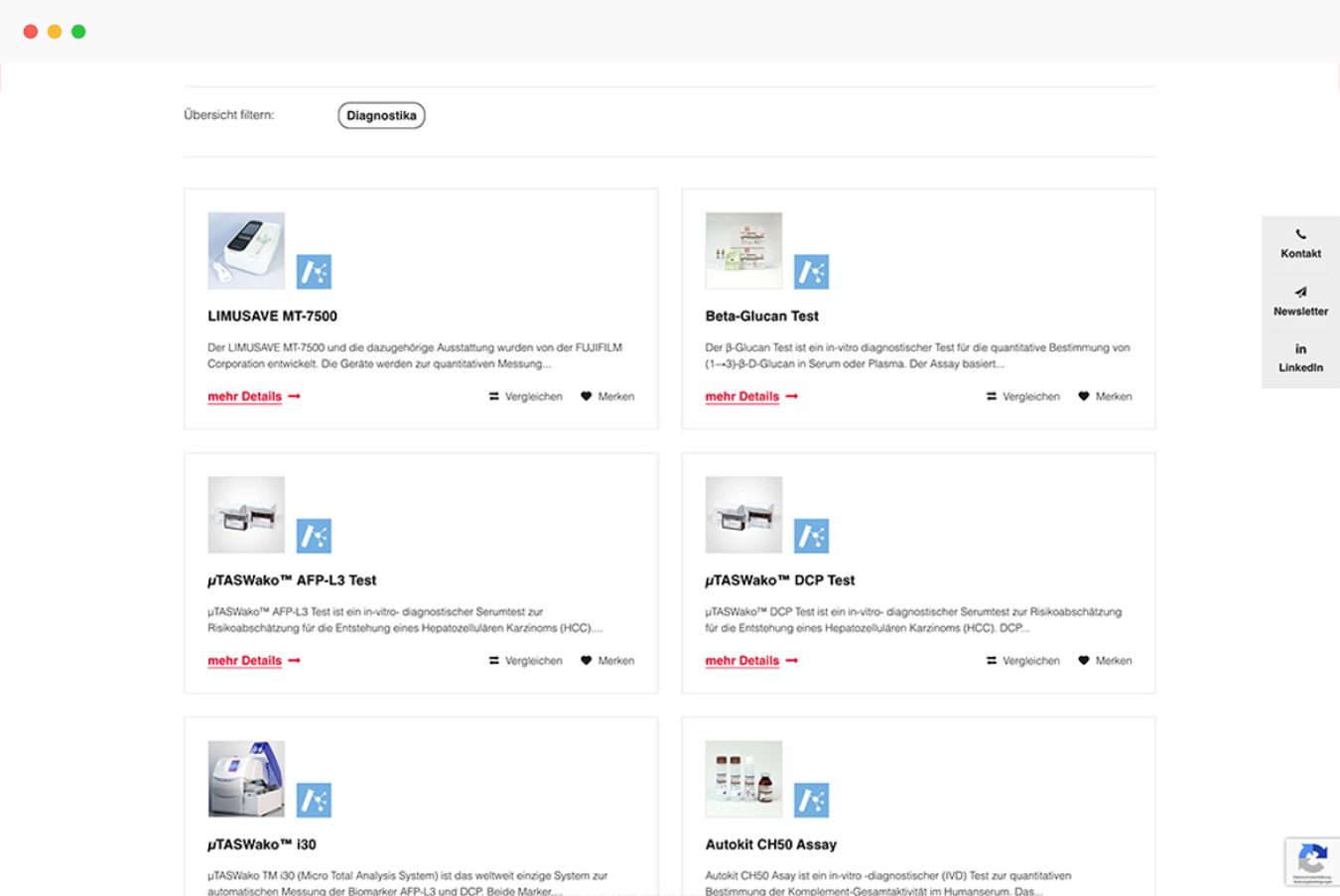The height and width of the screenshot is (896, 1340).
Task: Click the LIMUSAVE MT-7500 device thumbnail
Action: point(246,251)
